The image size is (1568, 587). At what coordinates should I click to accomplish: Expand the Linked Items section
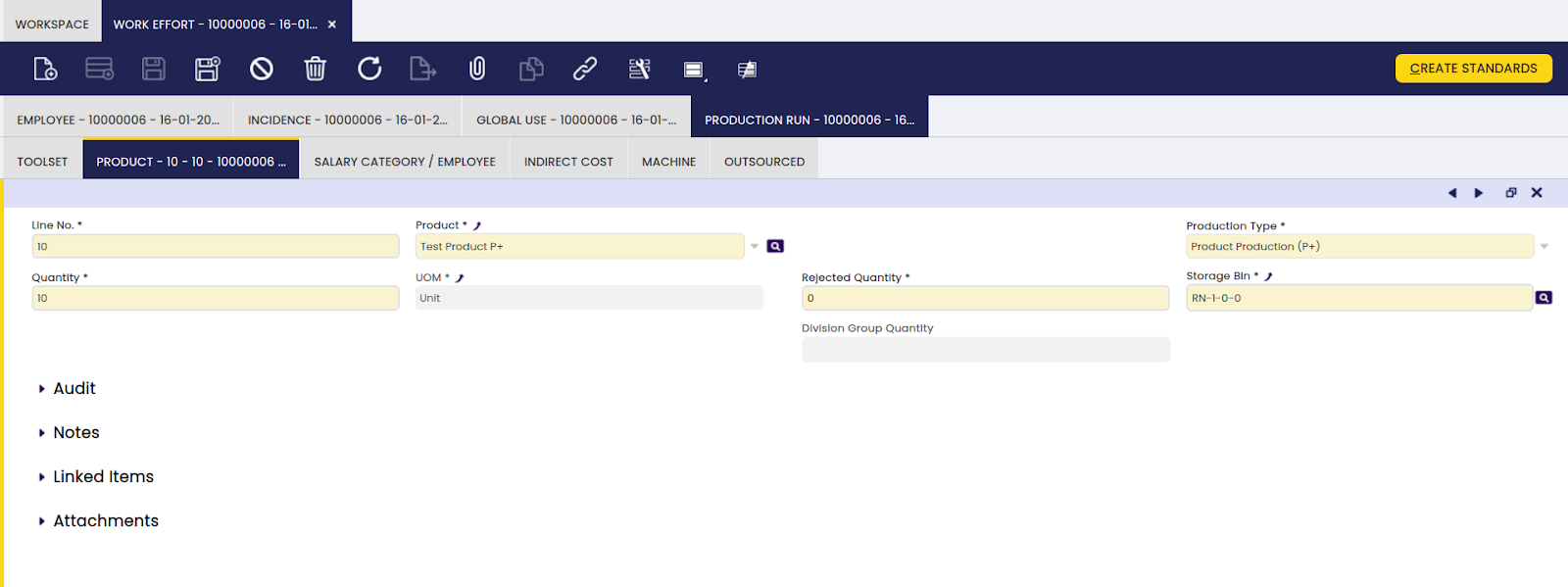coord(102,477)
